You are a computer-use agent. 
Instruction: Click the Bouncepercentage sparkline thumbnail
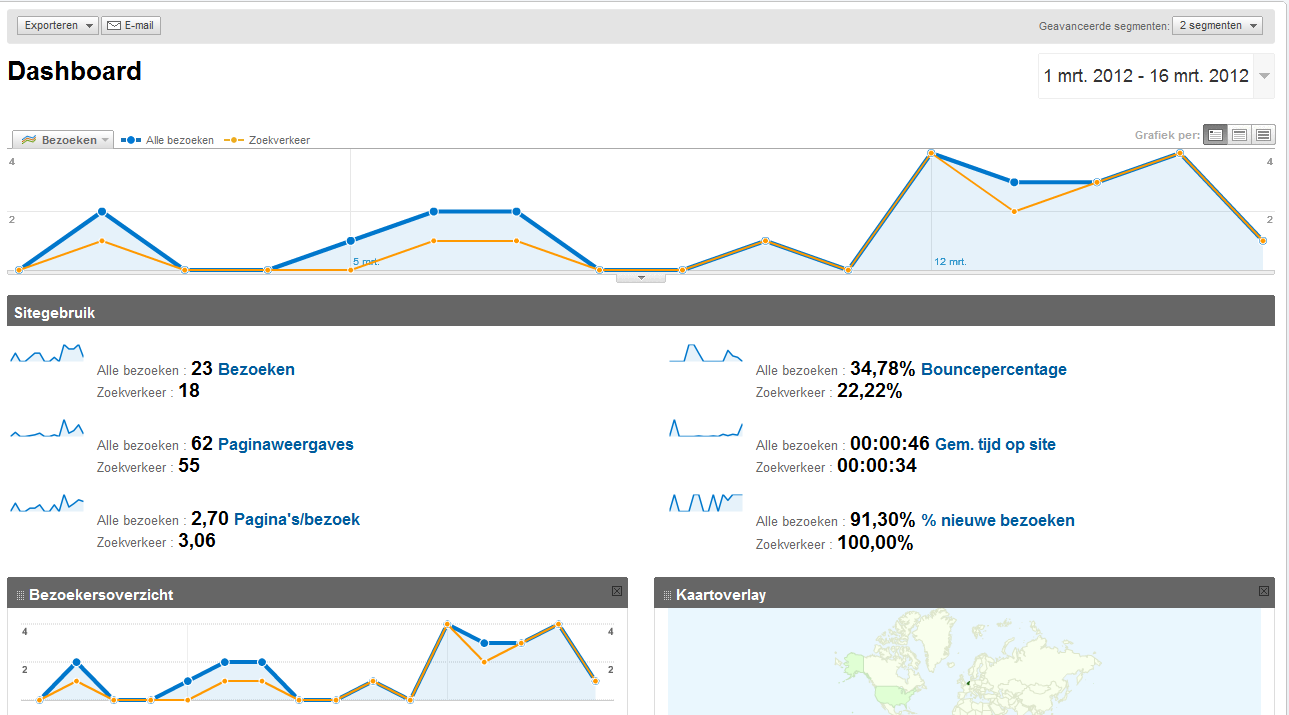pyautogui.click(x=706, y=353)
